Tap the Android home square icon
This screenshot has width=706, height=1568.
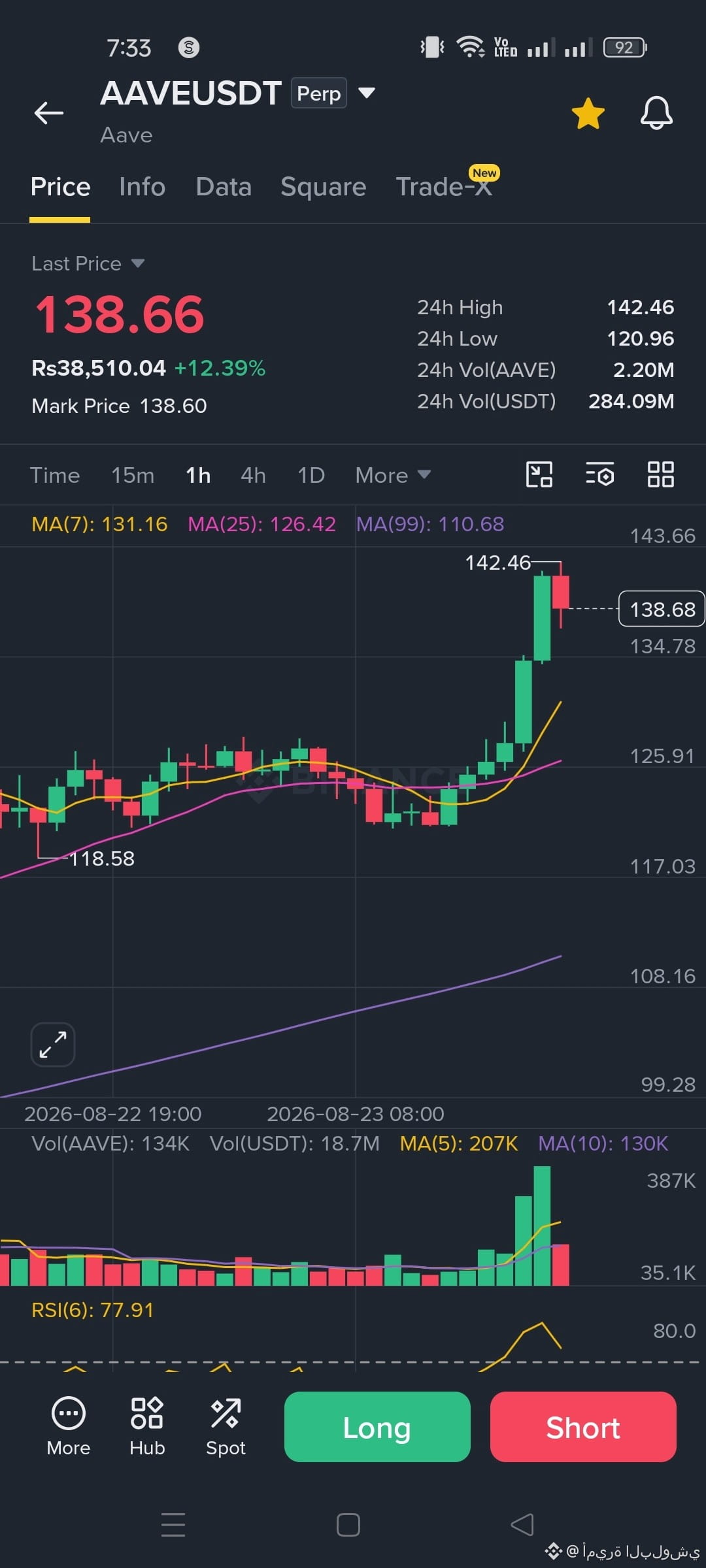pyautogui.click(x=348, y=1525)
